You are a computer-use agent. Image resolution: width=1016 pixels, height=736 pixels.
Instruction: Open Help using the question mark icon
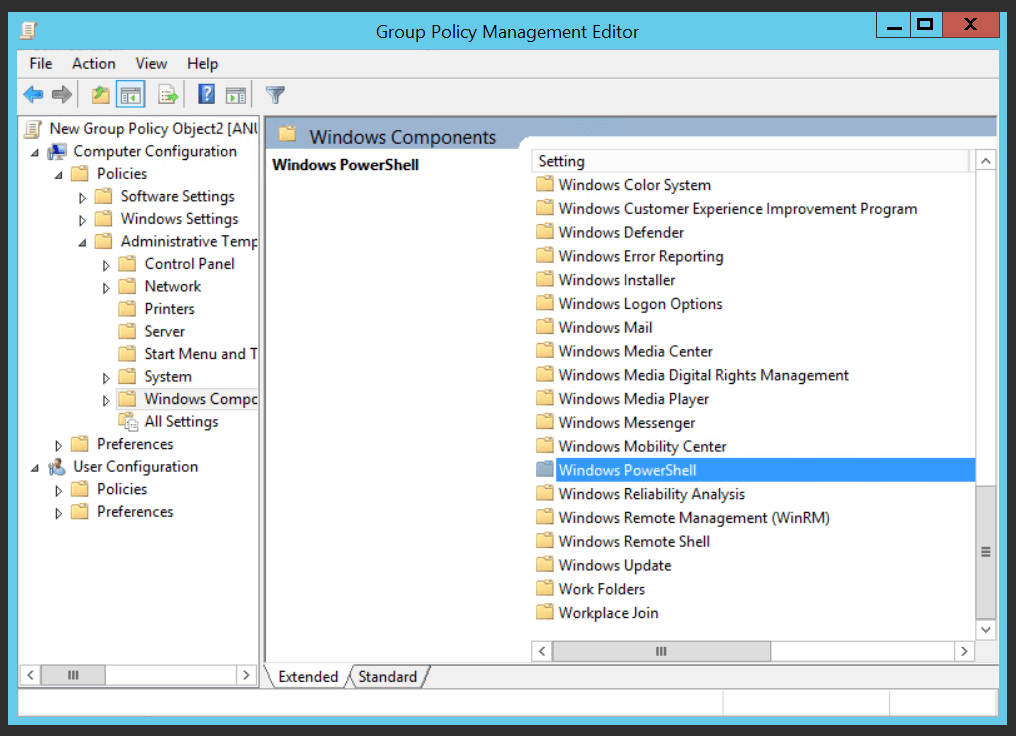[205, 93]
